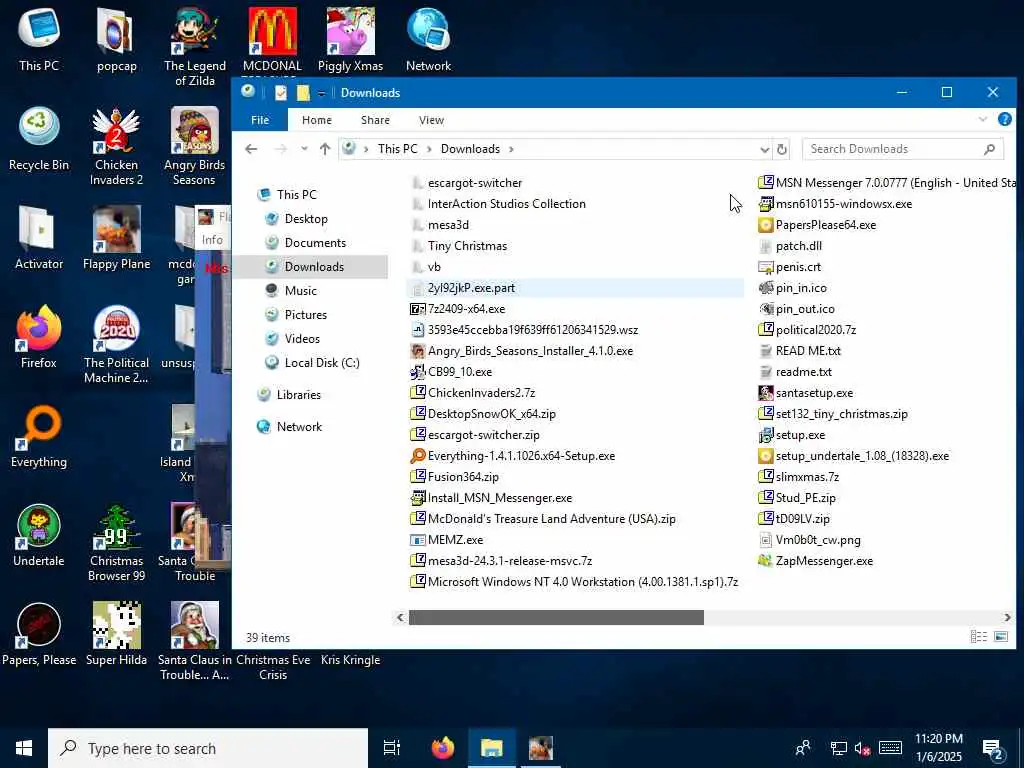This screenshot has height=768, width=1024.
Task: Click the Windows Start button
Action: coord(24,748)
